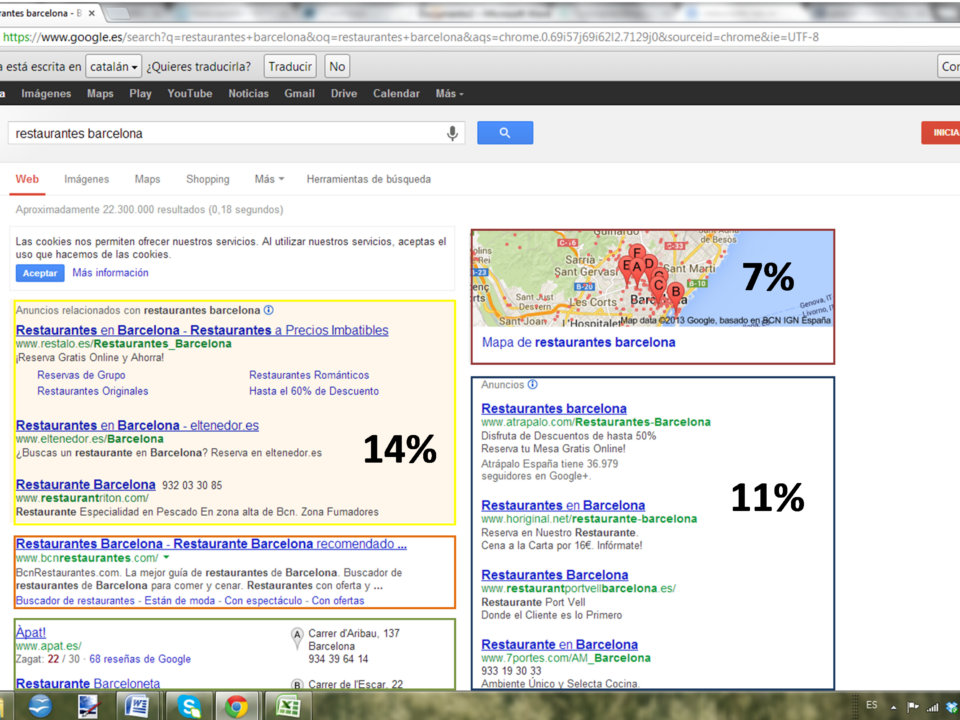Click the info icon next to right-column 'Anuncios'
The width and height of the screenshot is (960, 720).
point(532,385)
